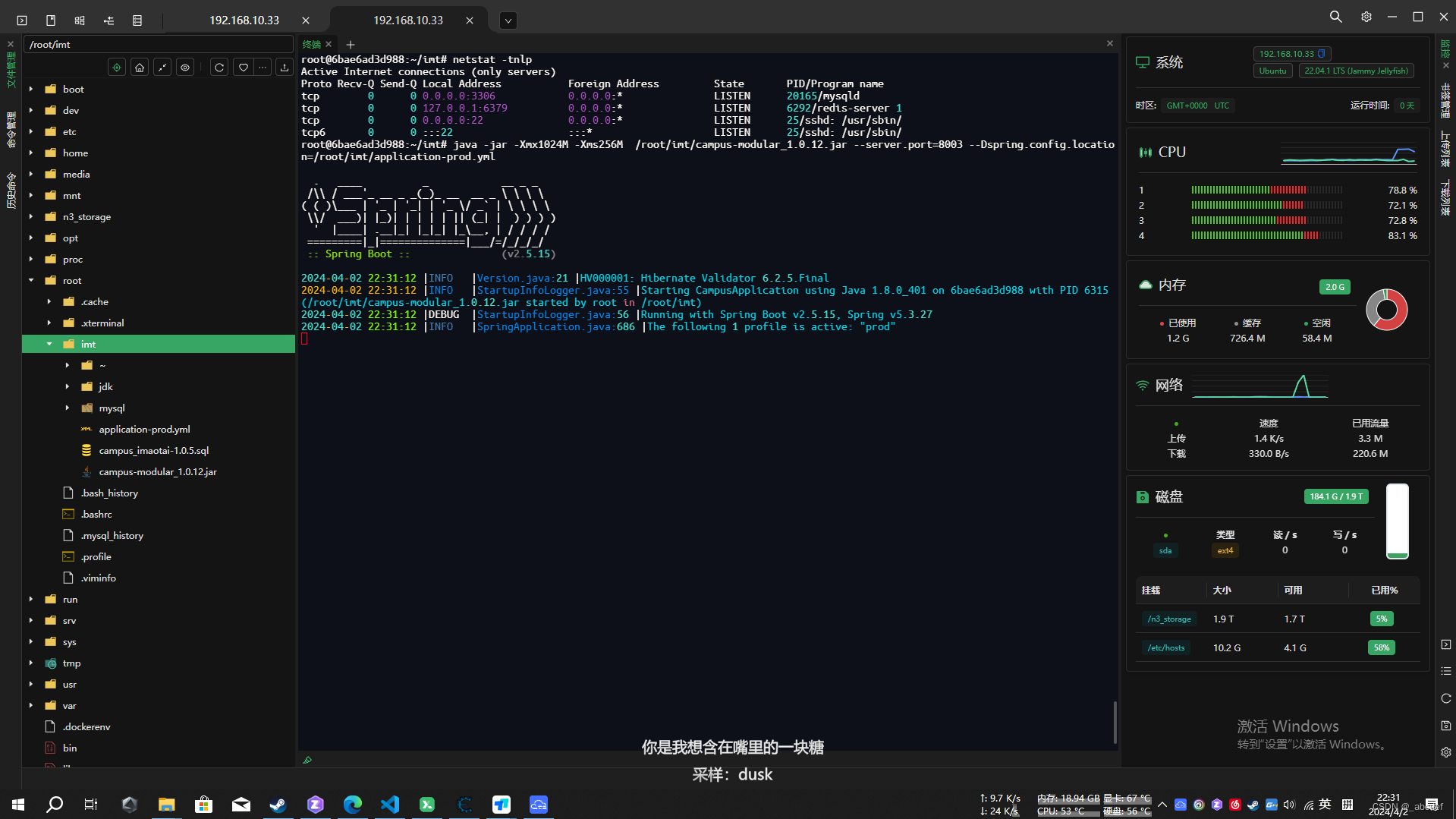The height and width of the screenshot is (819, 1456).
Task: Click the new file page icon in title bar
Action: click(x=51, y=20)
